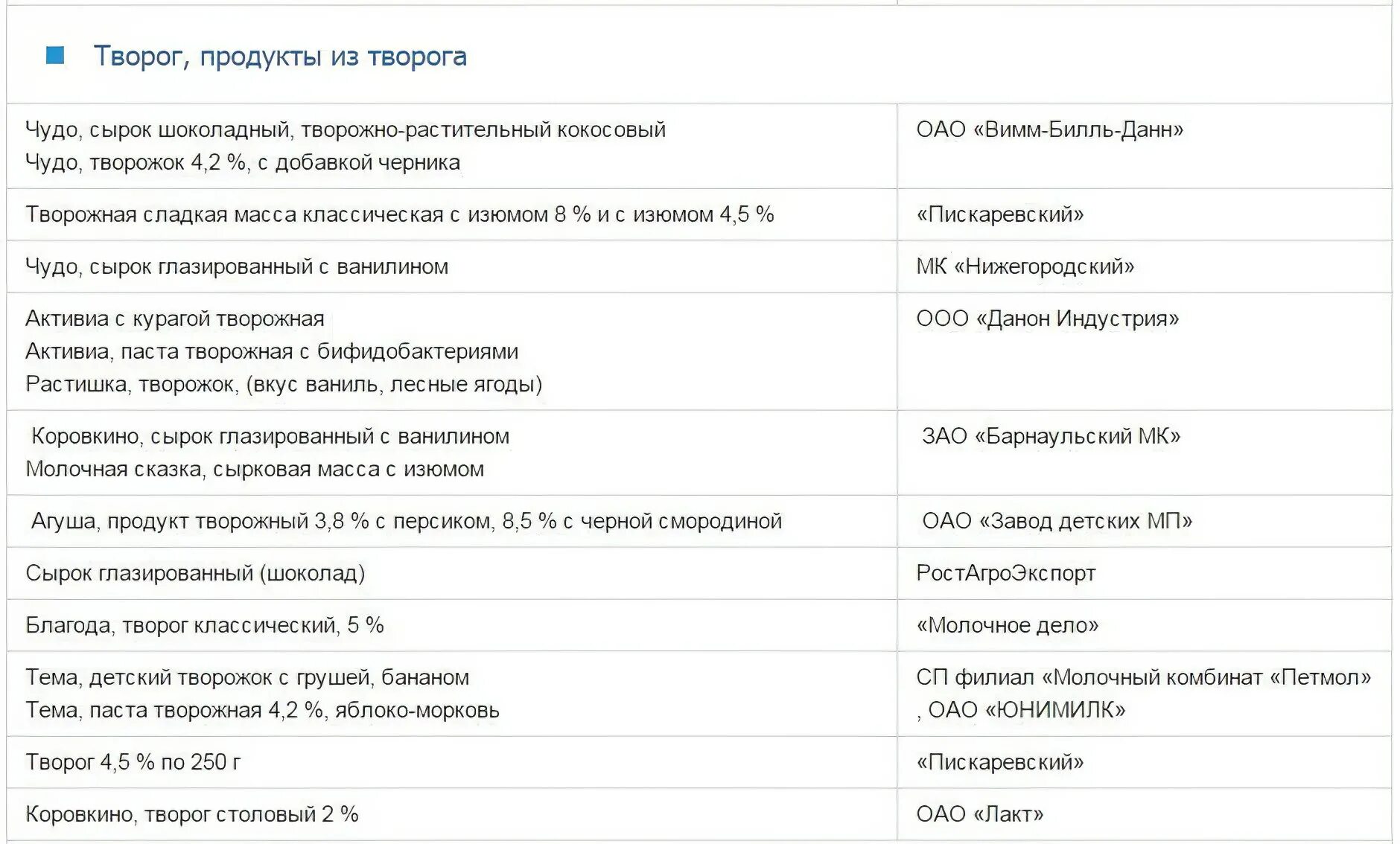
Task: Click manufacturer ЗАО «Барнаульский МК»
Action: click(x=1051, y=436)
